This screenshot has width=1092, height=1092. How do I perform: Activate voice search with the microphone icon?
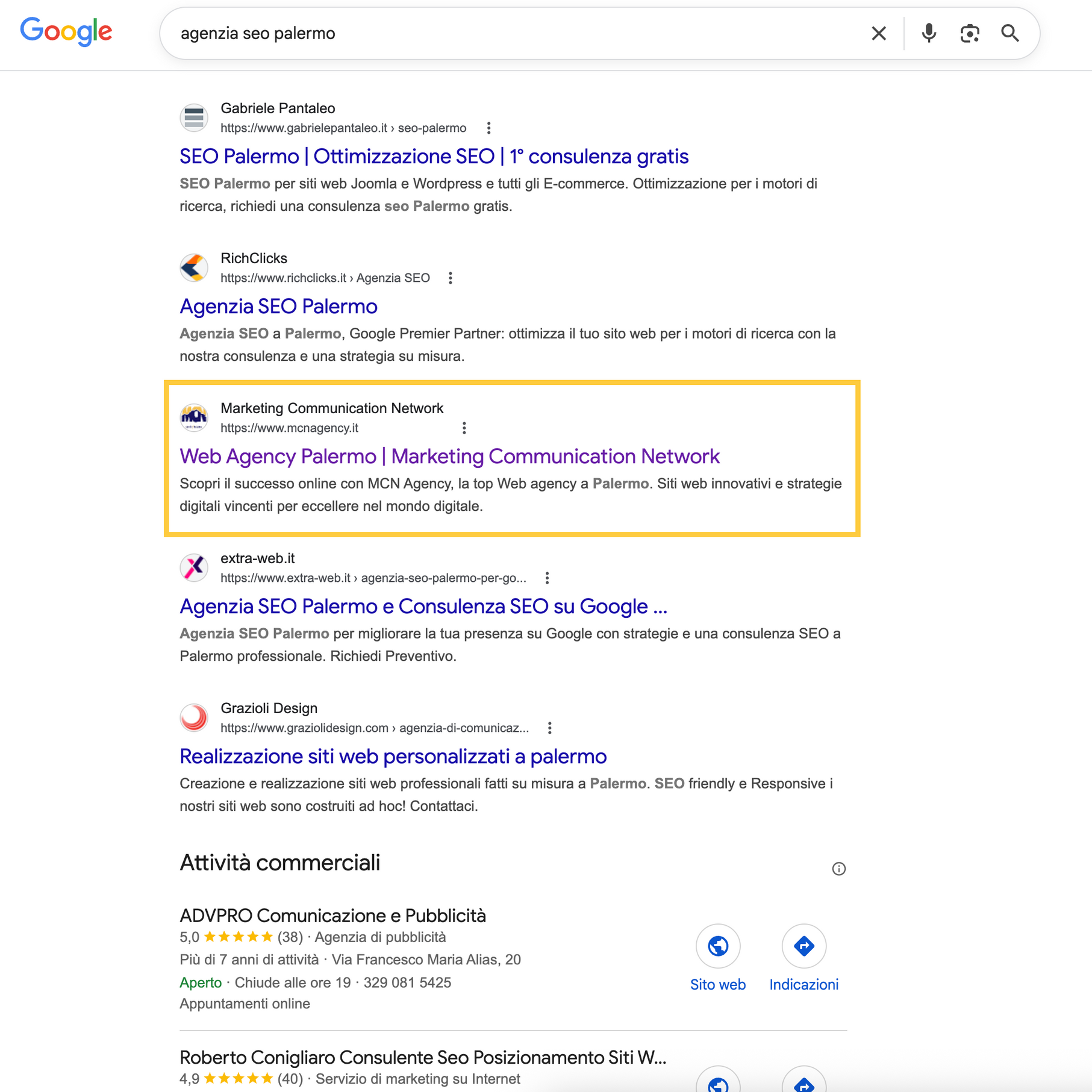(929, 33)
